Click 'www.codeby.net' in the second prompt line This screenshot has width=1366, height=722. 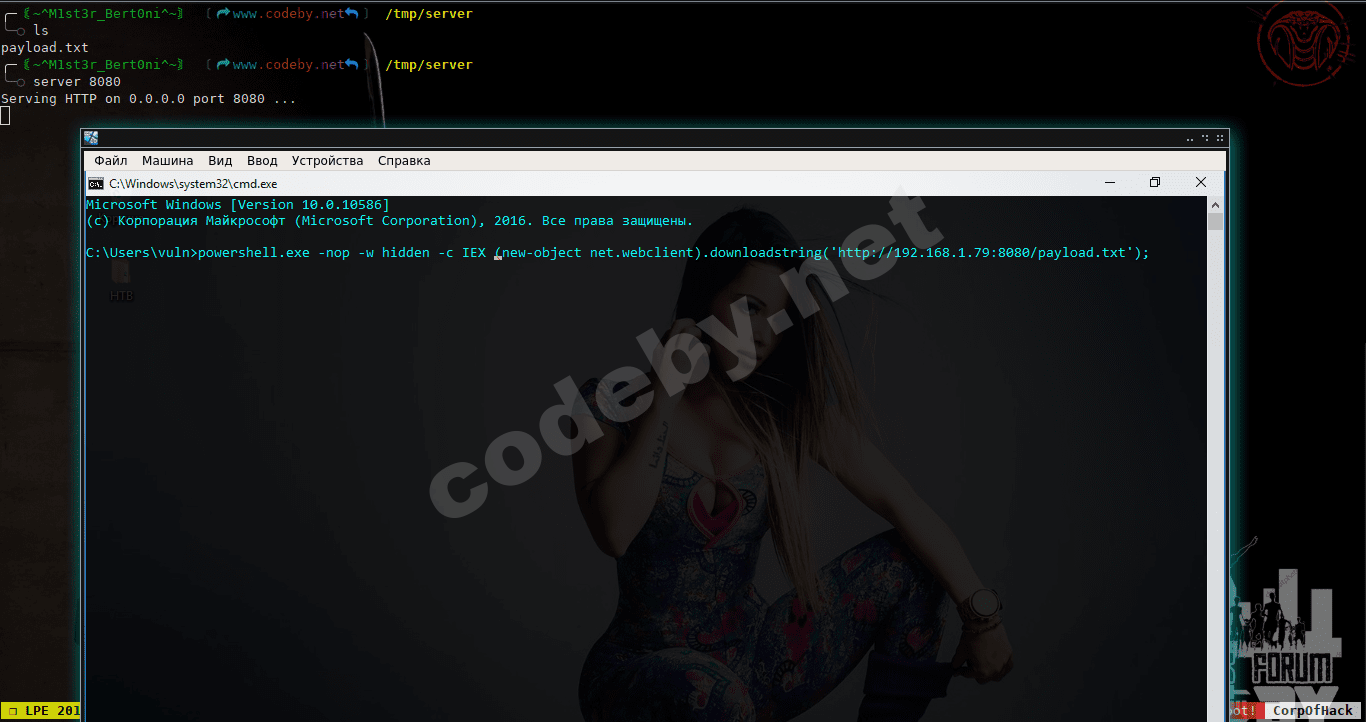pos(288,65)
